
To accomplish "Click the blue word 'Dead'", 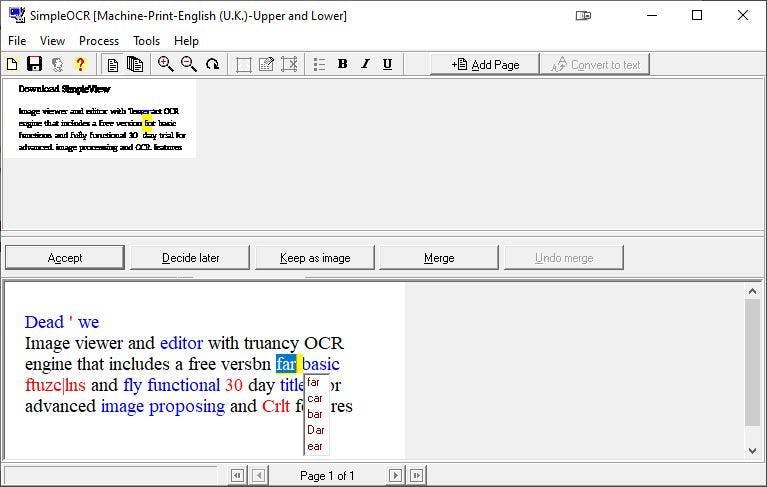I will (x=45, y=322).
